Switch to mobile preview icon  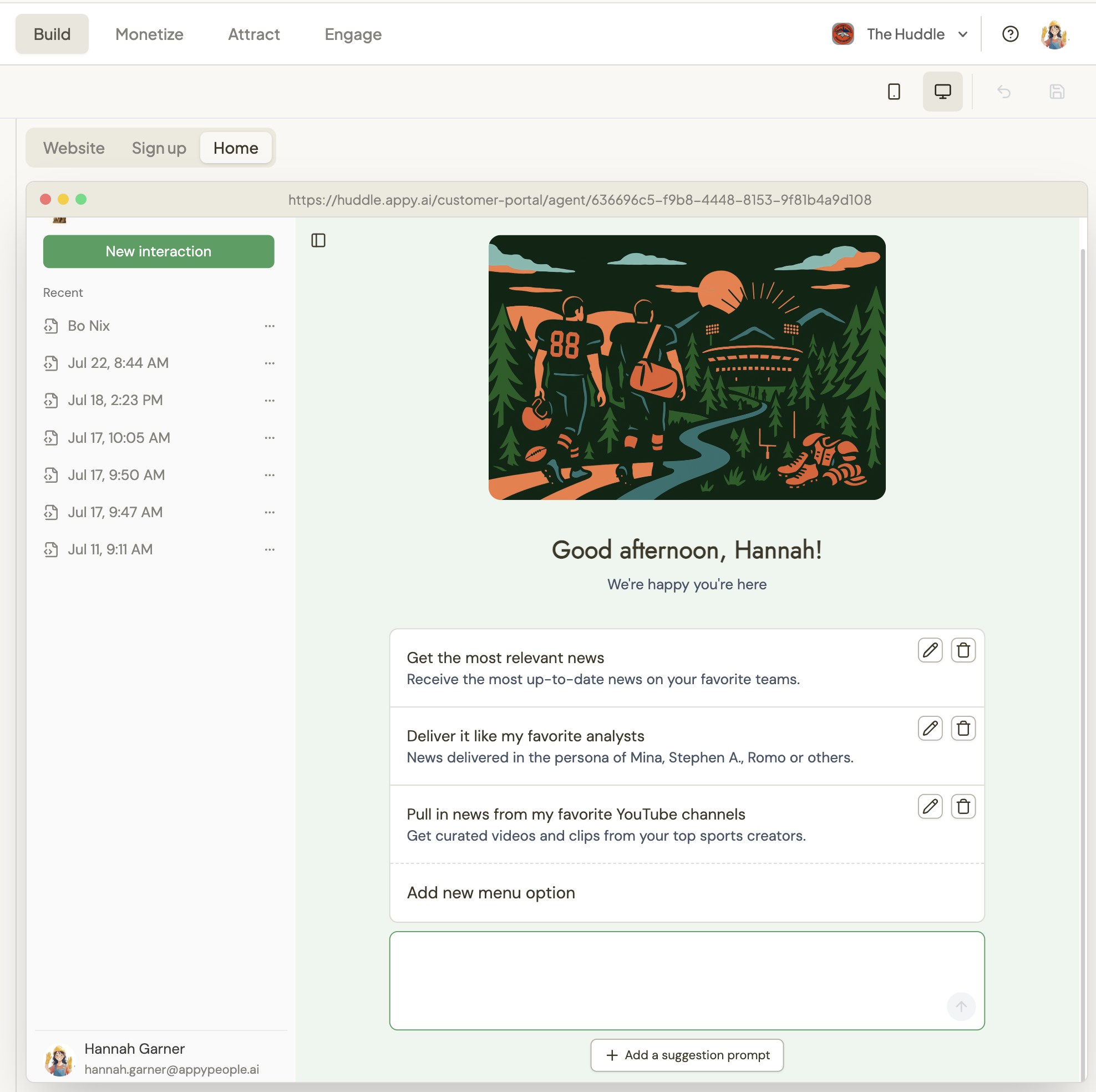[x=894, y=92]
